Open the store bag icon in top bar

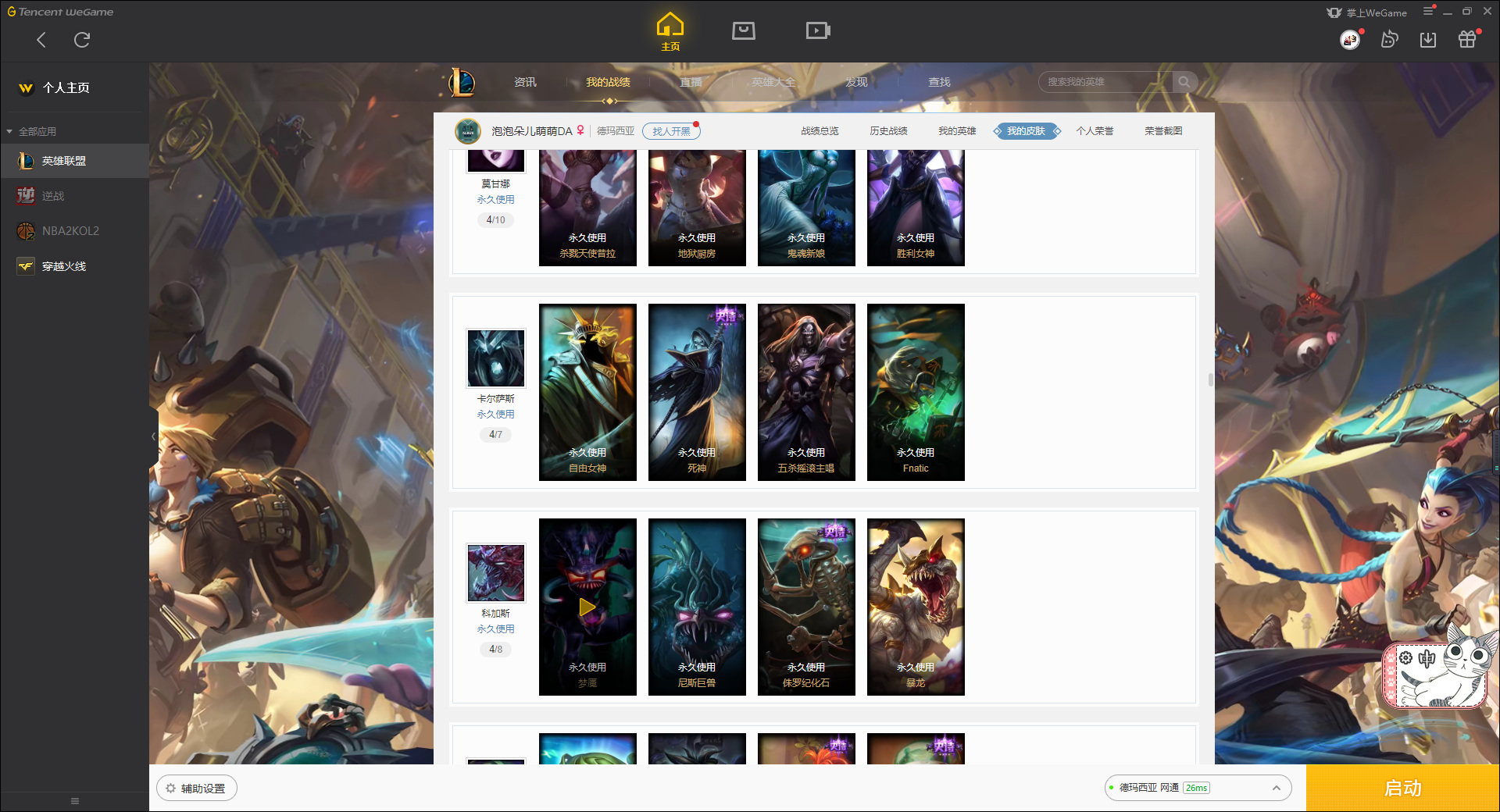click(744, 30)
